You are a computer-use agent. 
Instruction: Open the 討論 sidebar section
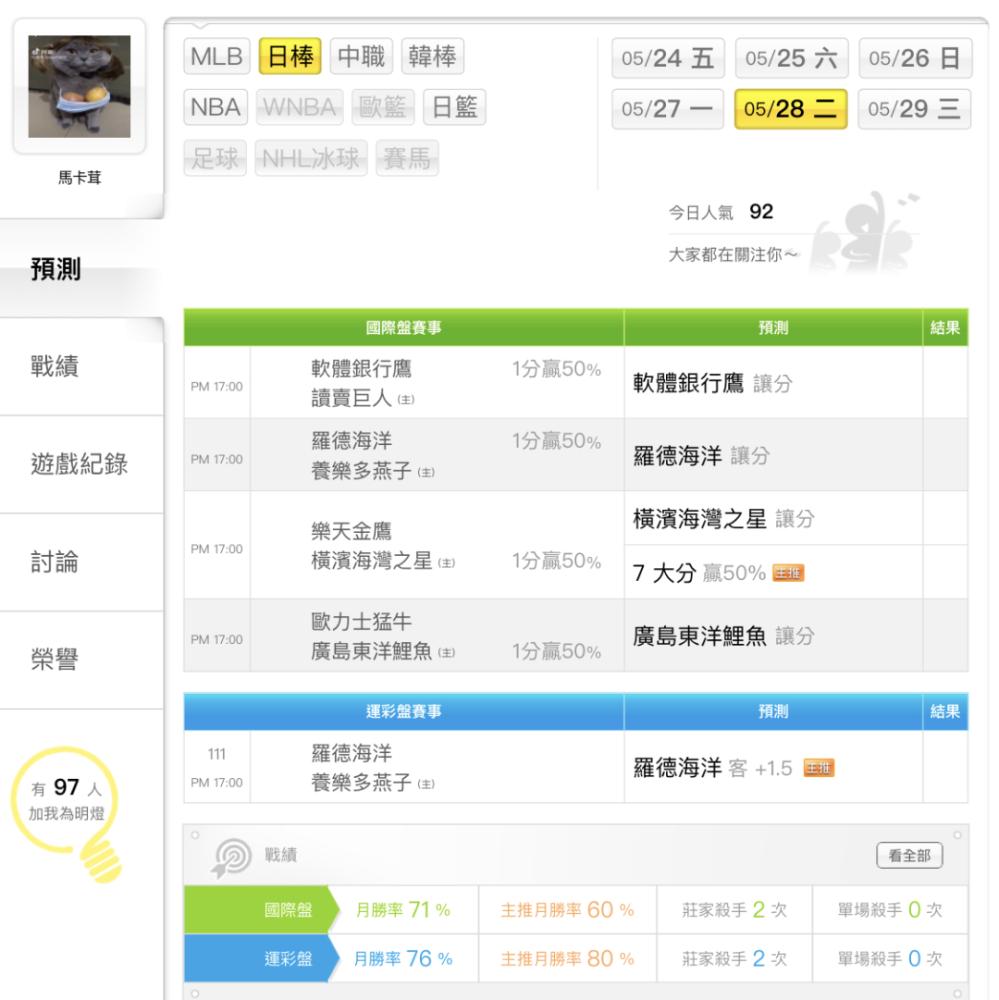[55, 562]
